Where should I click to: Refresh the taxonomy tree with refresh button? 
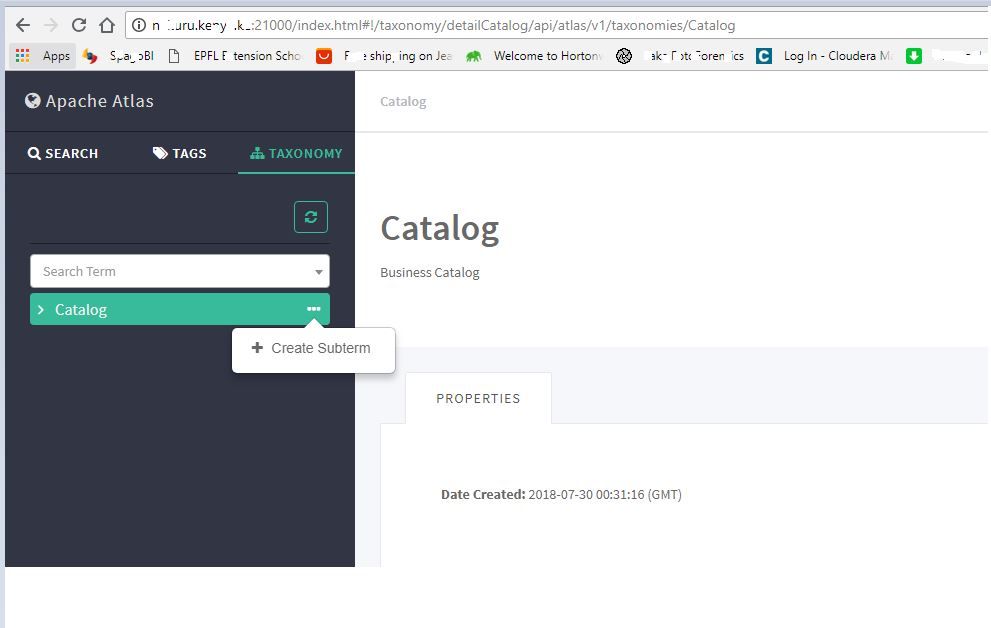pos(311,217)
